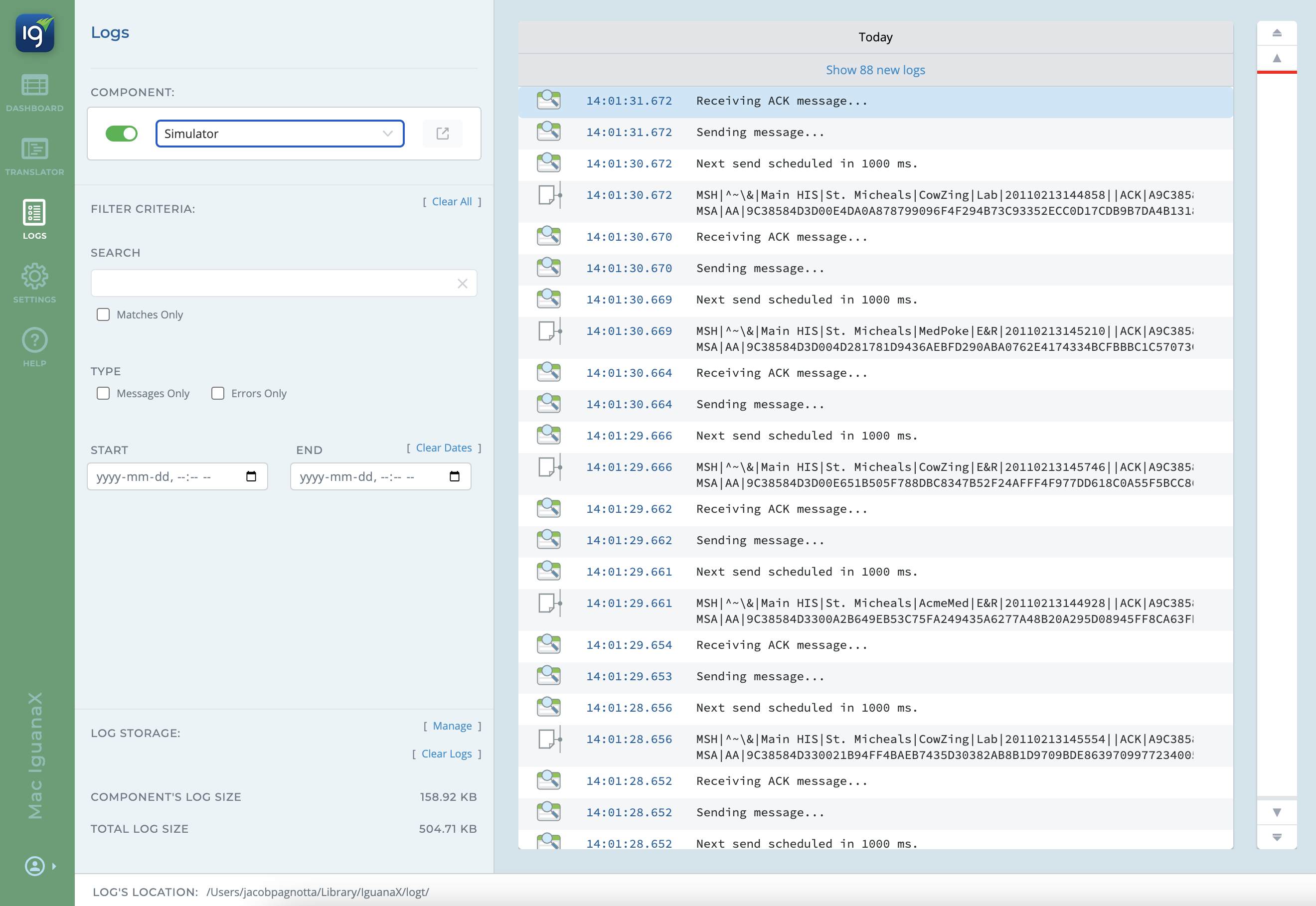Click the Clear All filter link

click(452, 201)
